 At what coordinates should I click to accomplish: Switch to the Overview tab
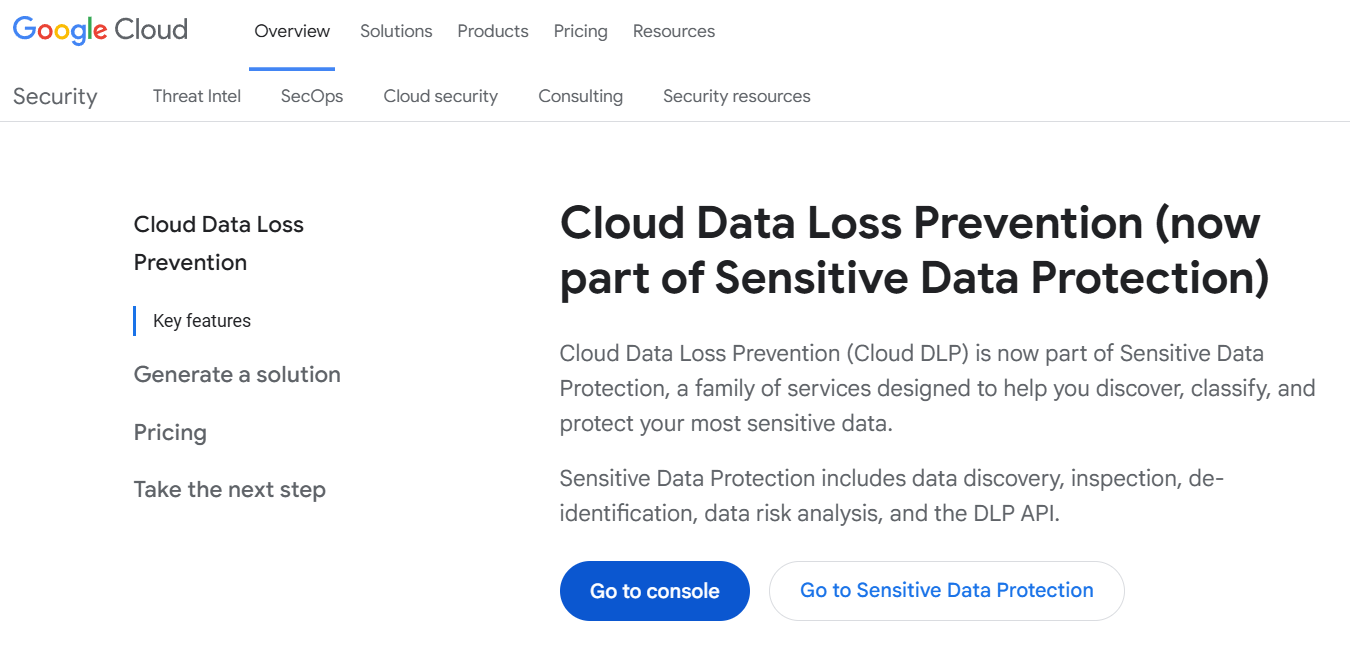pyautogui.click(x=291, y=31)
